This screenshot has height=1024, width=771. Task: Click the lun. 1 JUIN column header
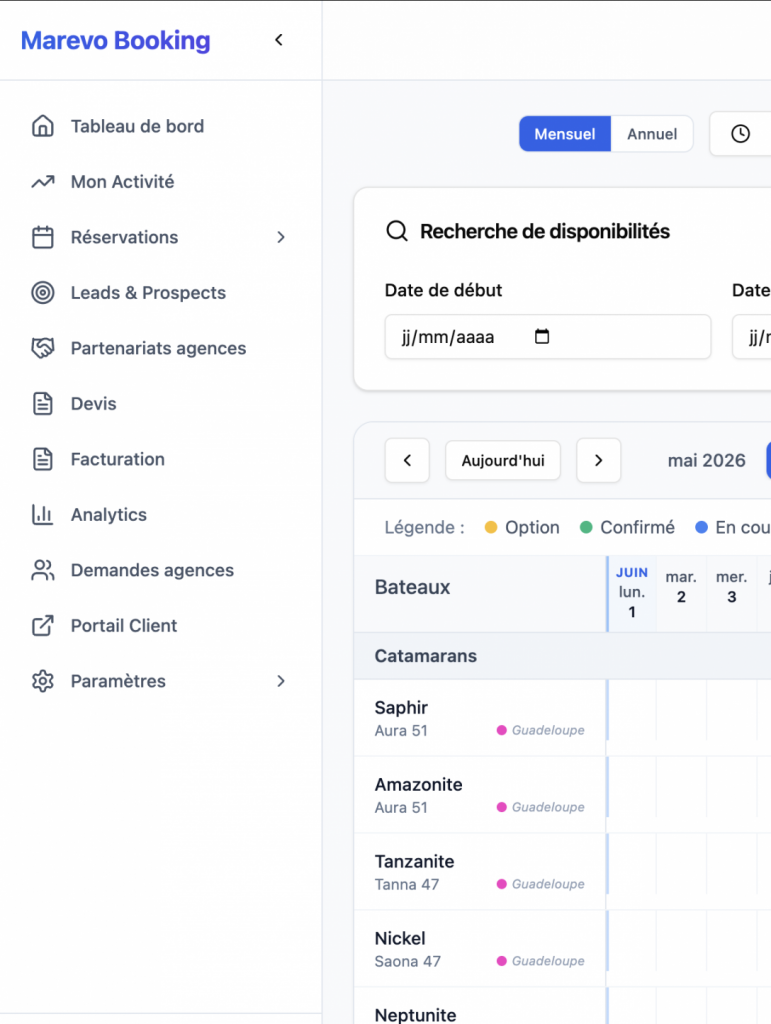[631, 593]
